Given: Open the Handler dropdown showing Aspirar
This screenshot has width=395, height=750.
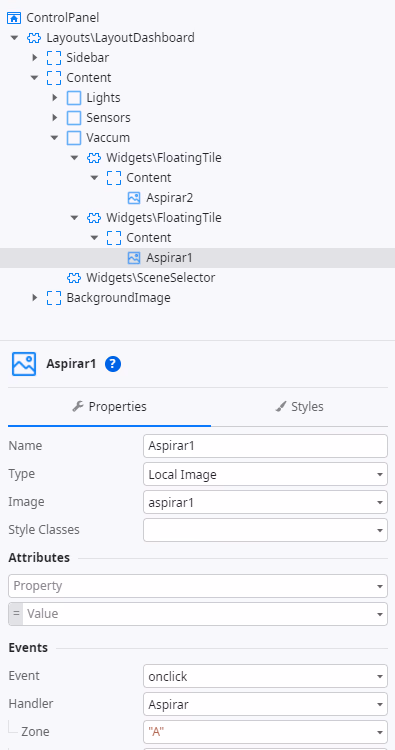Looking at the screenshot, I should (x=265, y=704).
